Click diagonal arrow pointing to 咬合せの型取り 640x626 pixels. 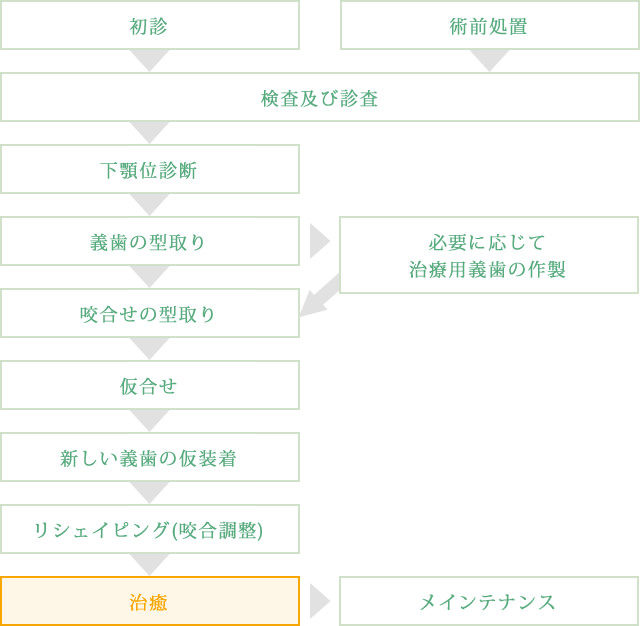point(320,295)
